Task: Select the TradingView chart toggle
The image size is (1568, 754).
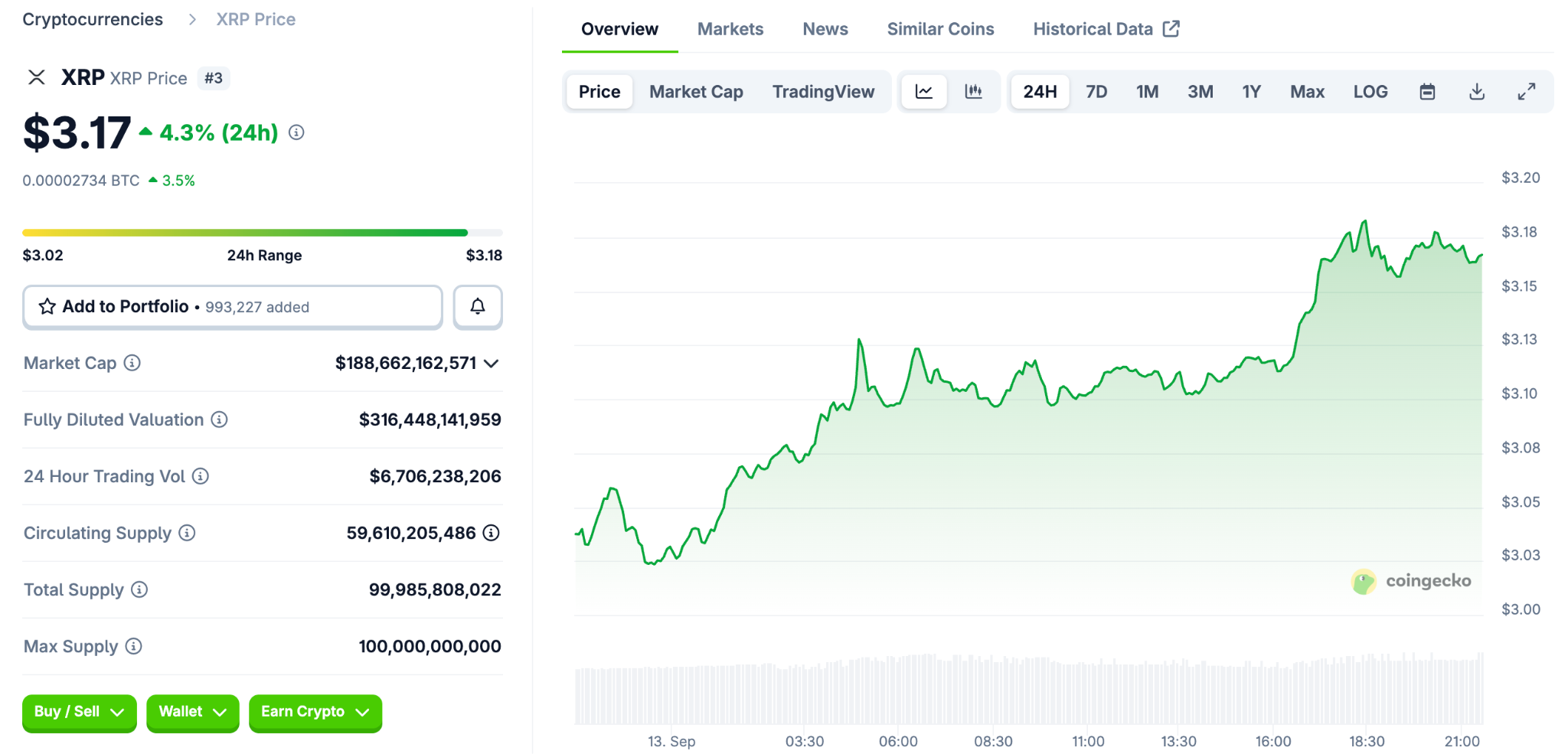Action: (823, 92)
